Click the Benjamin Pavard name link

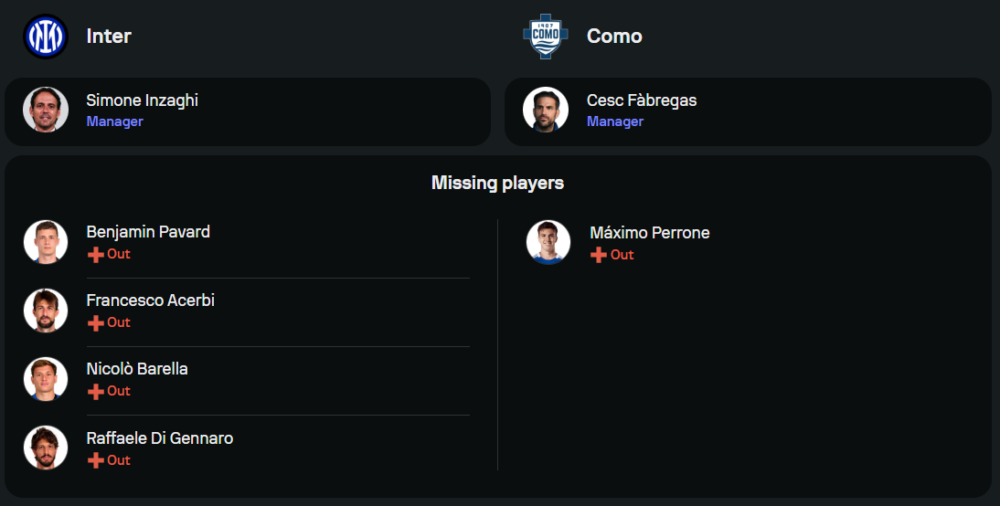[148, 232]
